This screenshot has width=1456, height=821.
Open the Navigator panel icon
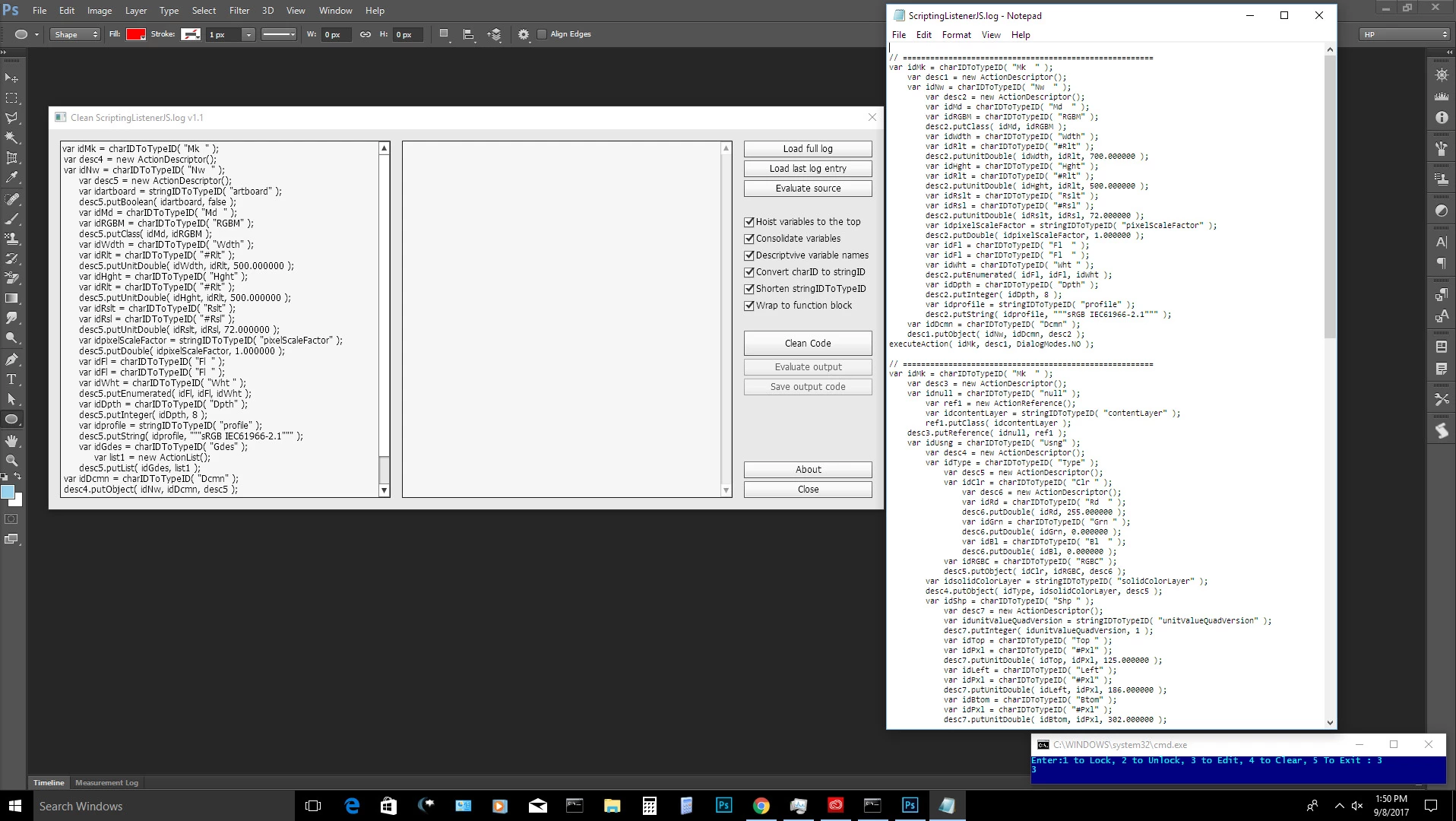click(1441, 74)
